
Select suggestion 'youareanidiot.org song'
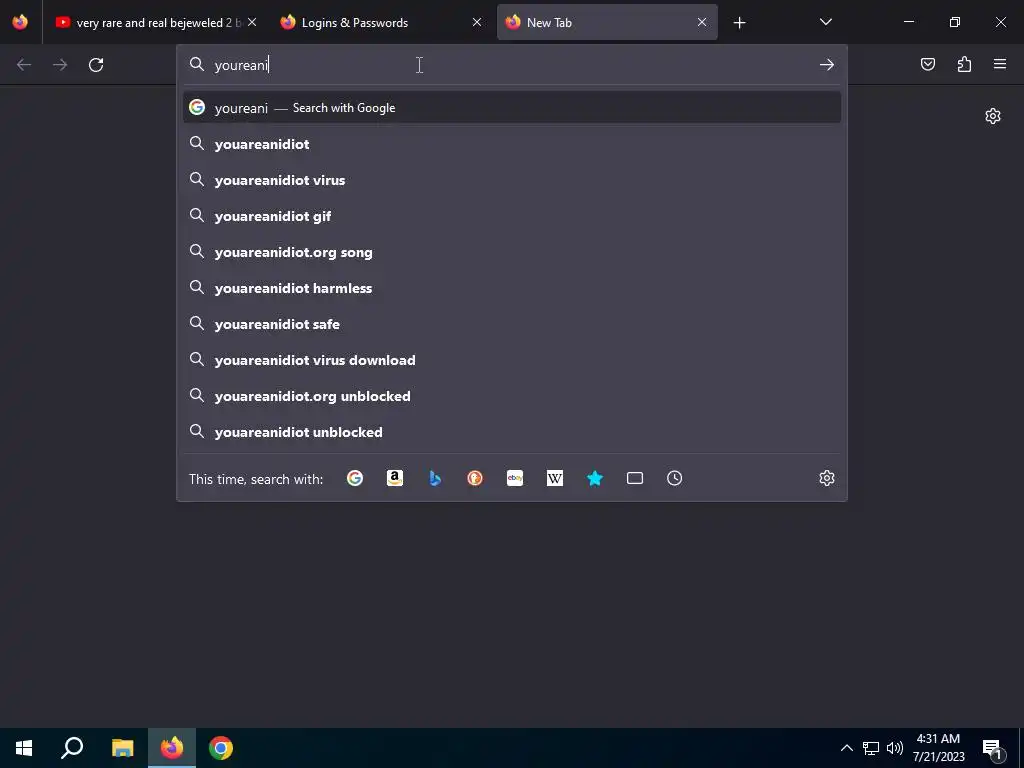coord(512,252)
